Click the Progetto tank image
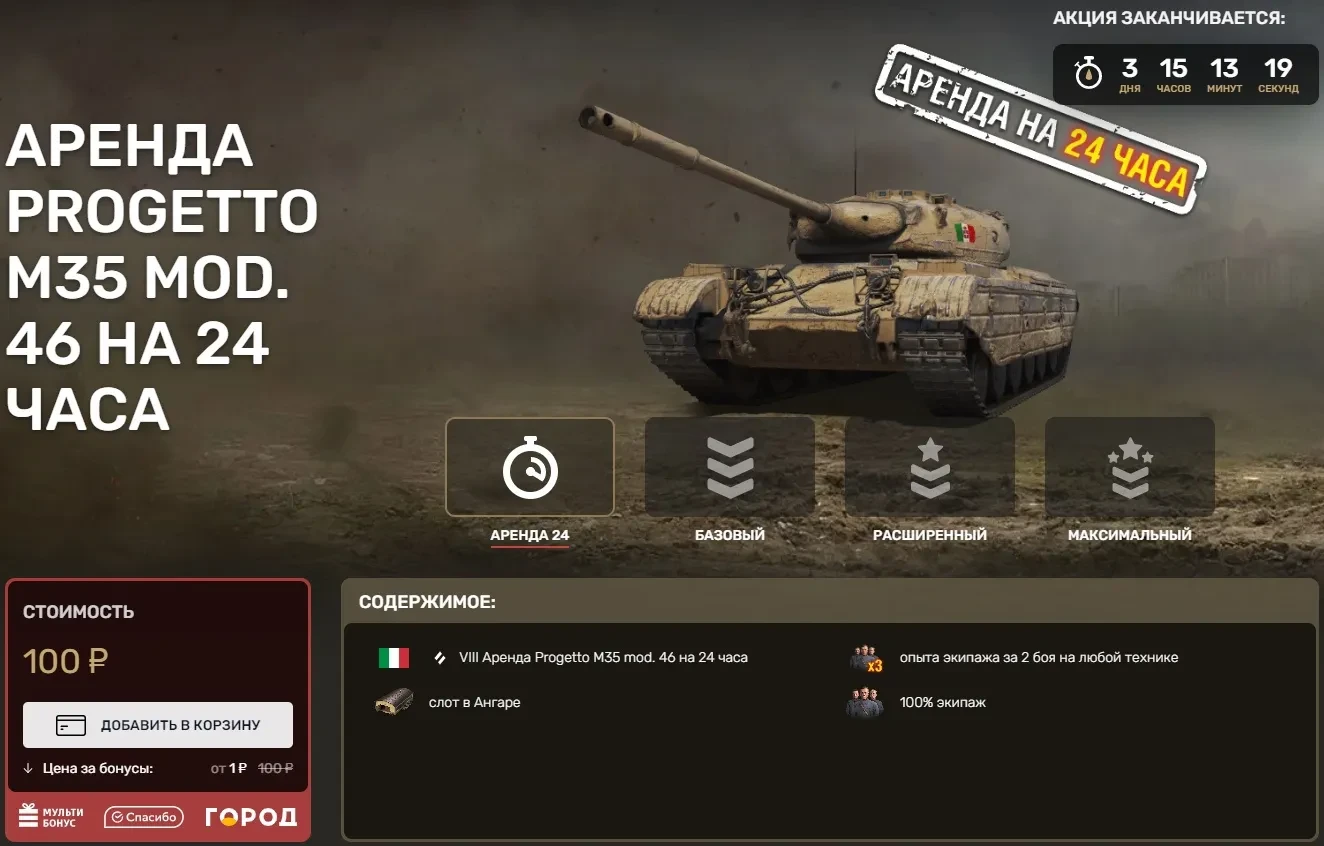 pyautogui.click(x=830, y=260)
